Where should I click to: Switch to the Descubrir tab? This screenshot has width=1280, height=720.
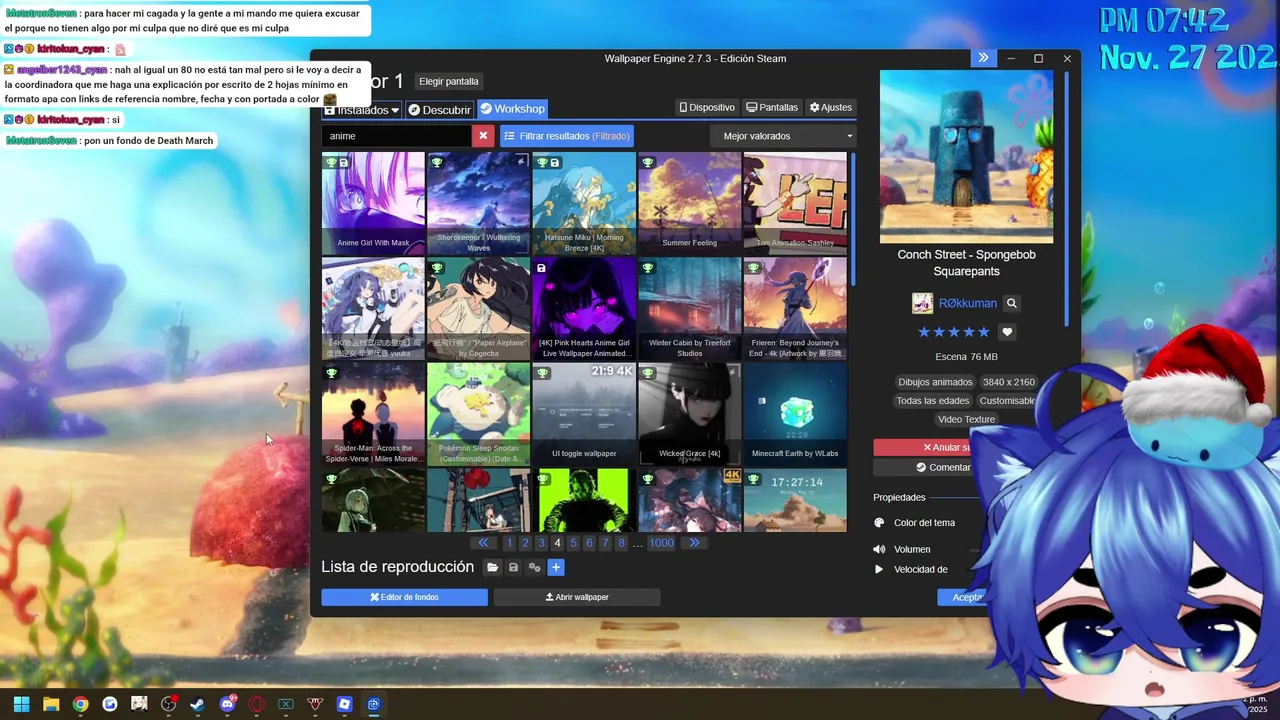tap(439, 109)
